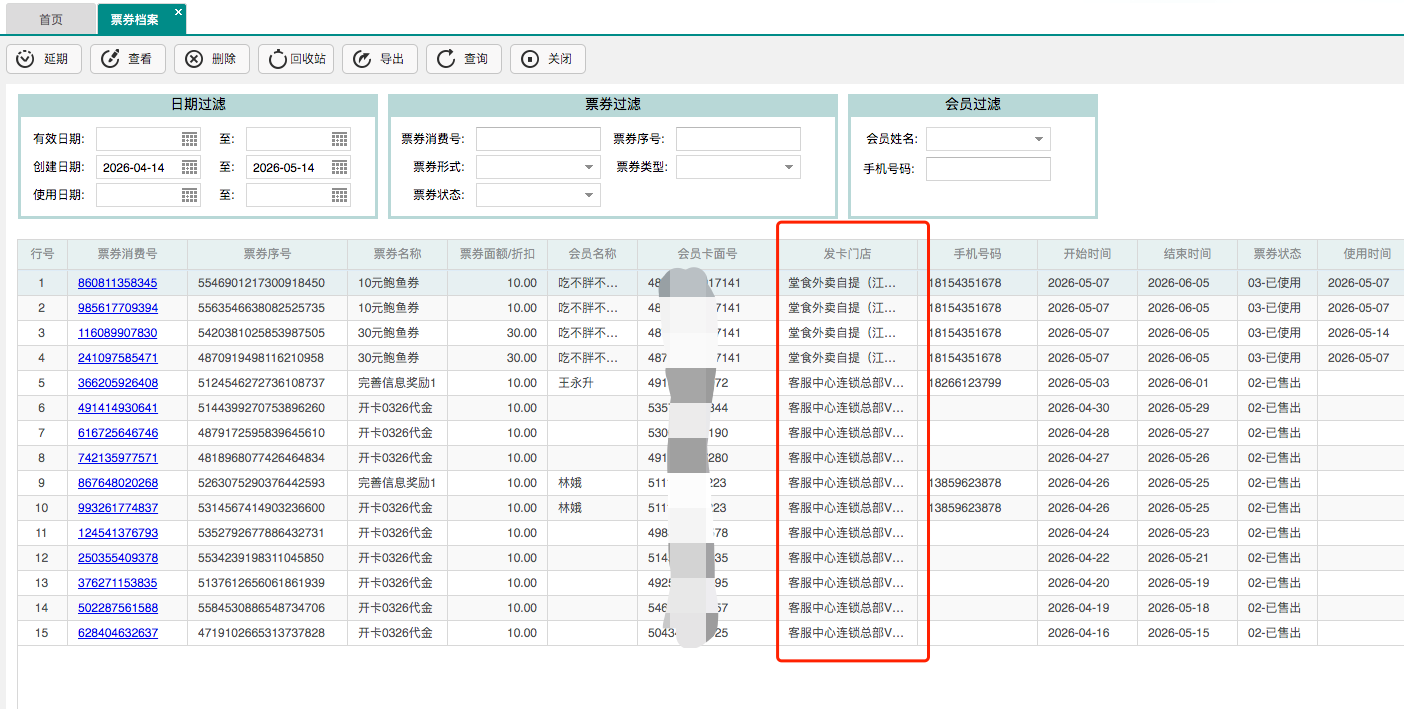The image size is (1404, 709).
Task: Sort by the 开始时间 column header
Action: tap(1087, 254)
